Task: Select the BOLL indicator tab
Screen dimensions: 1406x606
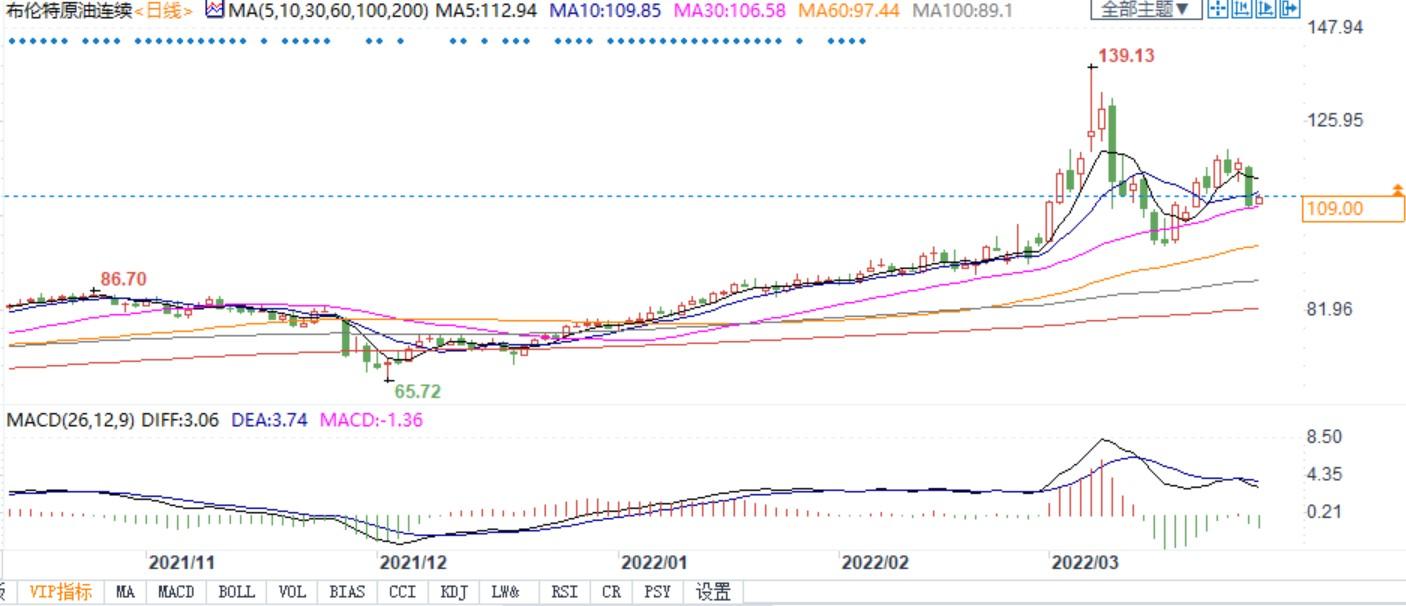Action: coord(236,592)
